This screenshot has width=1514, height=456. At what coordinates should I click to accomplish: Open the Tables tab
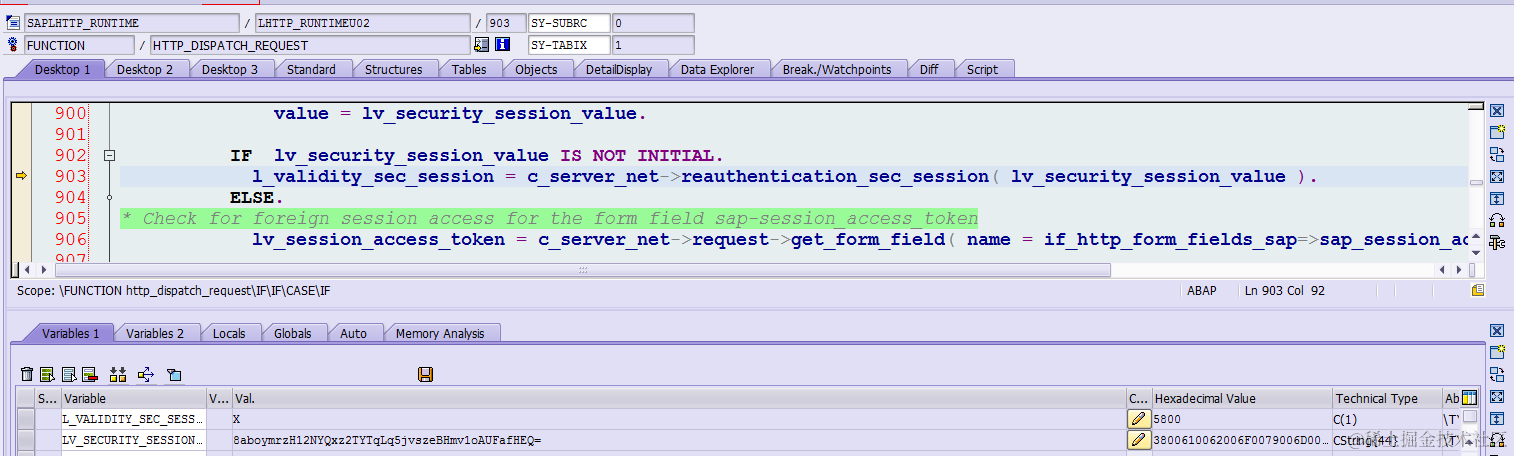(x=469, y=69)
